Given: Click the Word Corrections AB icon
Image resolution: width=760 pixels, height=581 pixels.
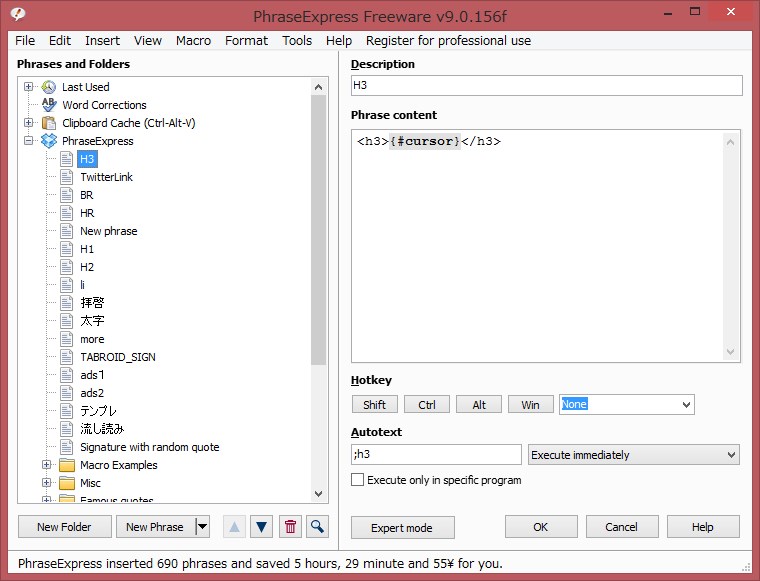Looking at the screenshot, I should pyautogui.click(x=49, y=105).
